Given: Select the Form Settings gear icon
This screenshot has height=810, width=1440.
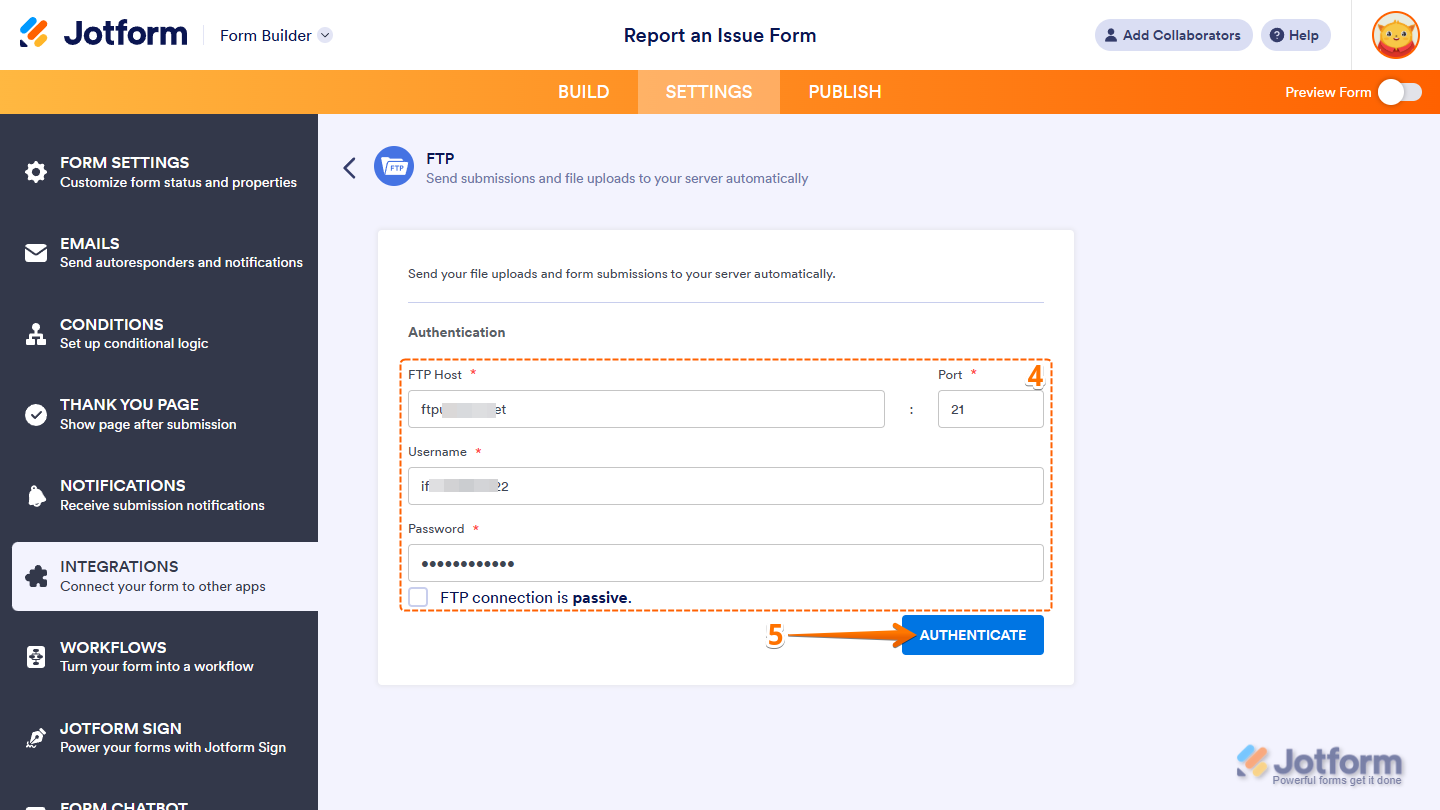Looking at the screenshot, I should (x=36, y=172).
